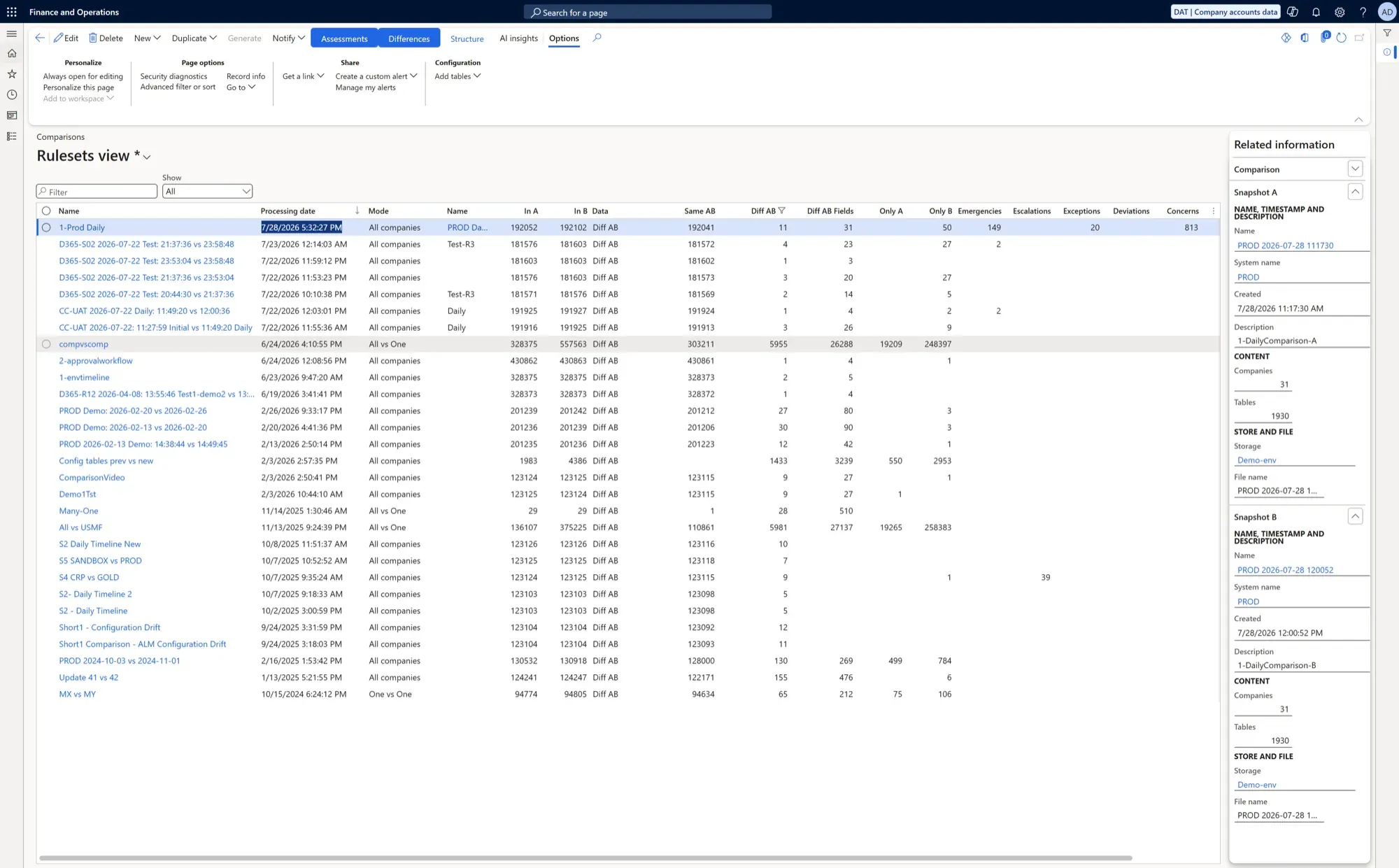
Task: Open the filter pane funnel icon
Action: (x=1387, y=33)
